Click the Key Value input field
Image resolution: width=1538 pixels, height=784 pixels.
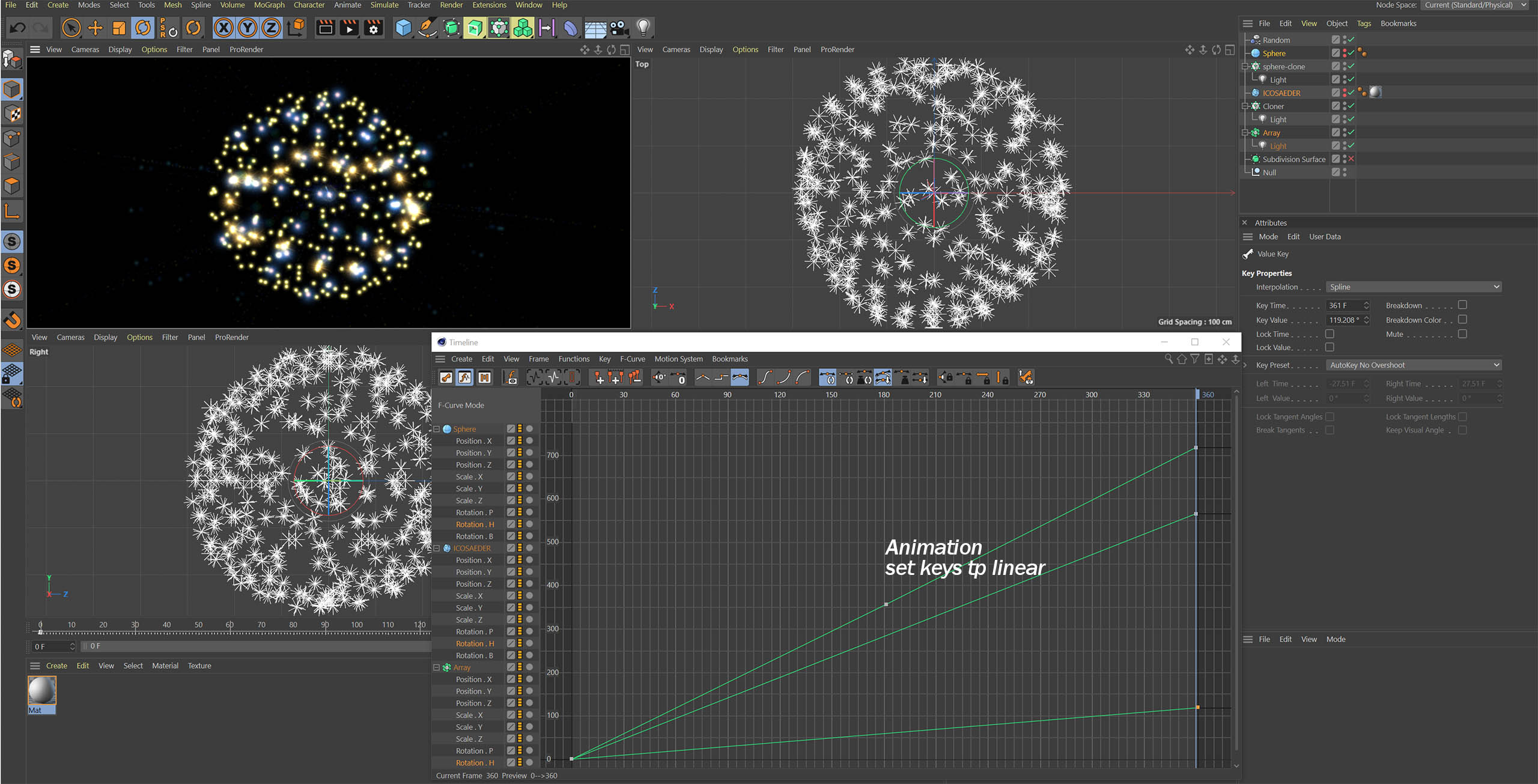pyautogui.click(x=1343, y=320)
